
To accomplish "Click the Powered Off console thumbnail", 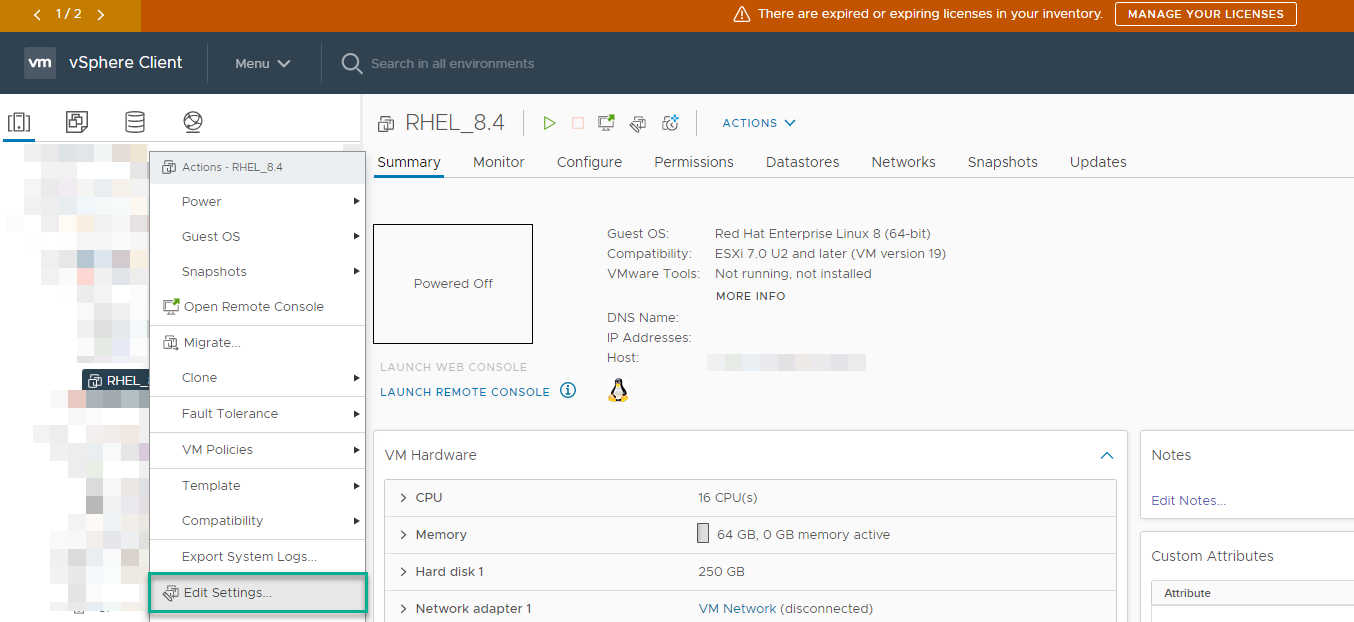I will tap(453, 284).
